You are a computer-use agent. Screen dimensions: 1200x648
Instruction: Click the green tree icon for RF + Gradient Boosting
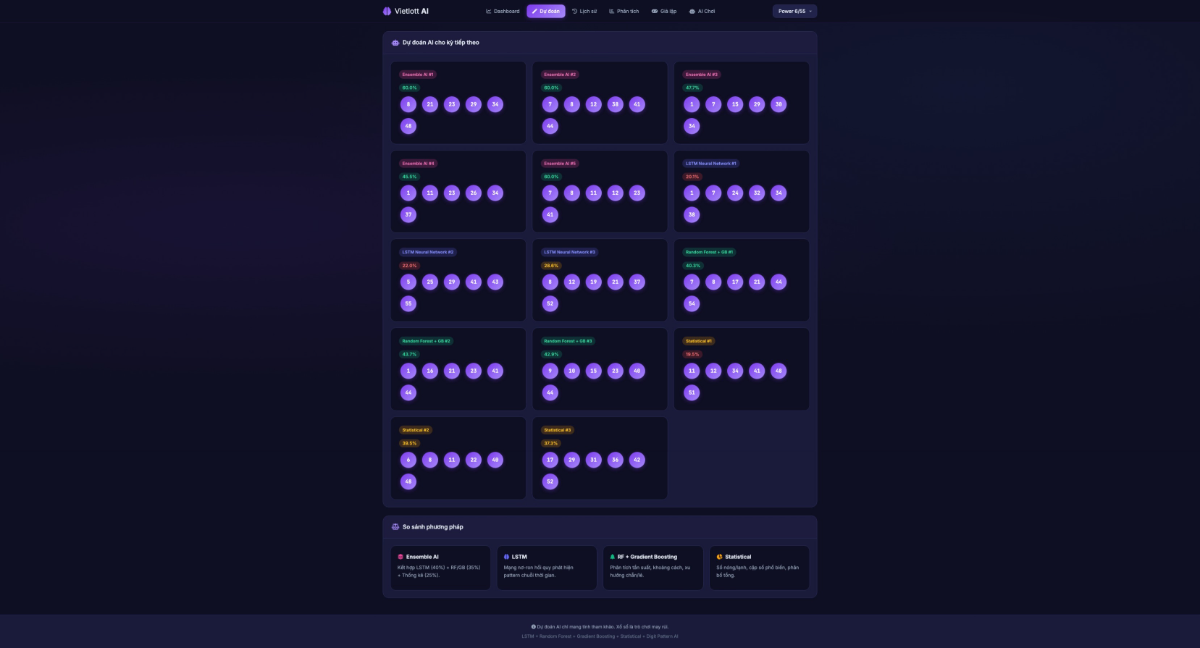coord(613,557)
